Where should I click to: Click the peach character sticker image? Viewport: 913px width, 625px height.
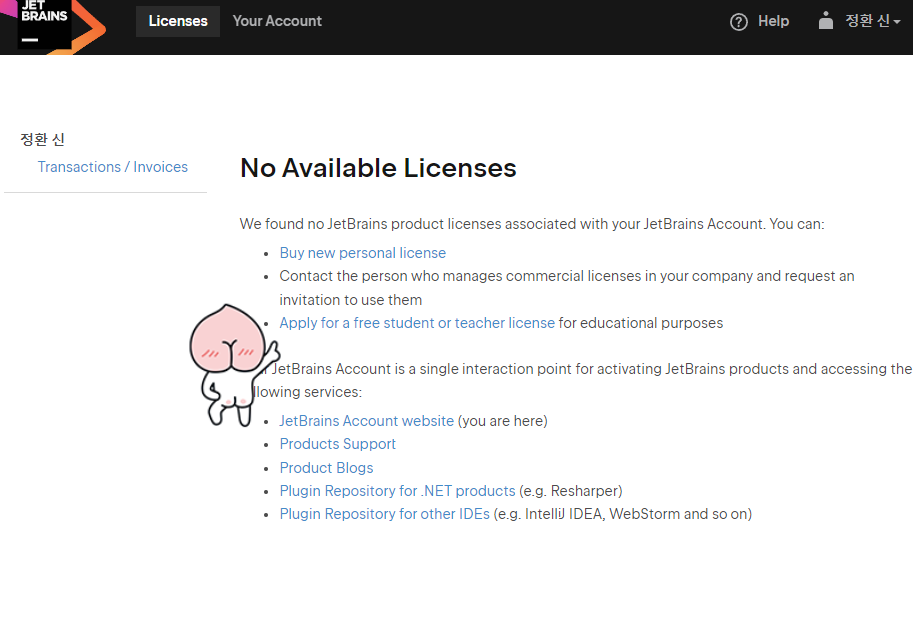(x=234, y=365)
